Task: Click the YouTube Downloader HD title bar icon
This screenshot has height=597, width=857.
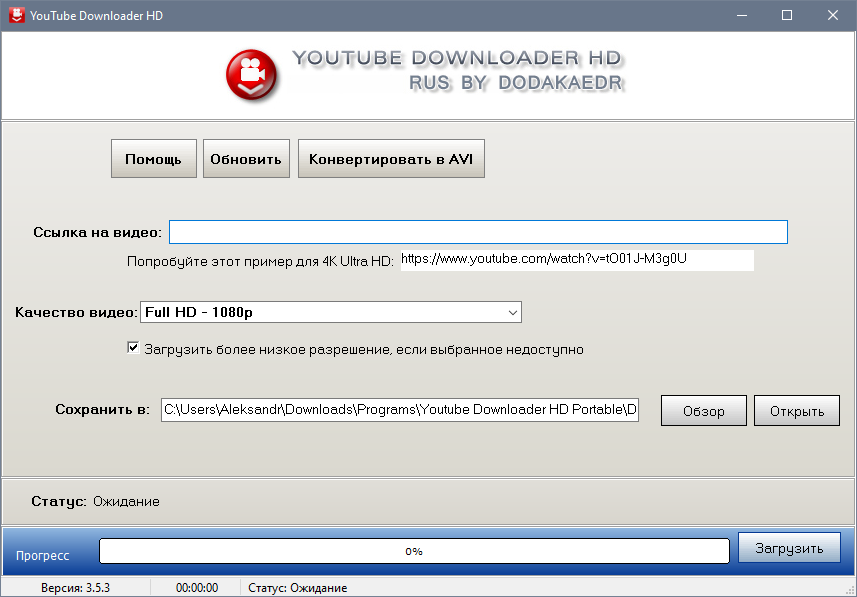Action: pos(15,15)
